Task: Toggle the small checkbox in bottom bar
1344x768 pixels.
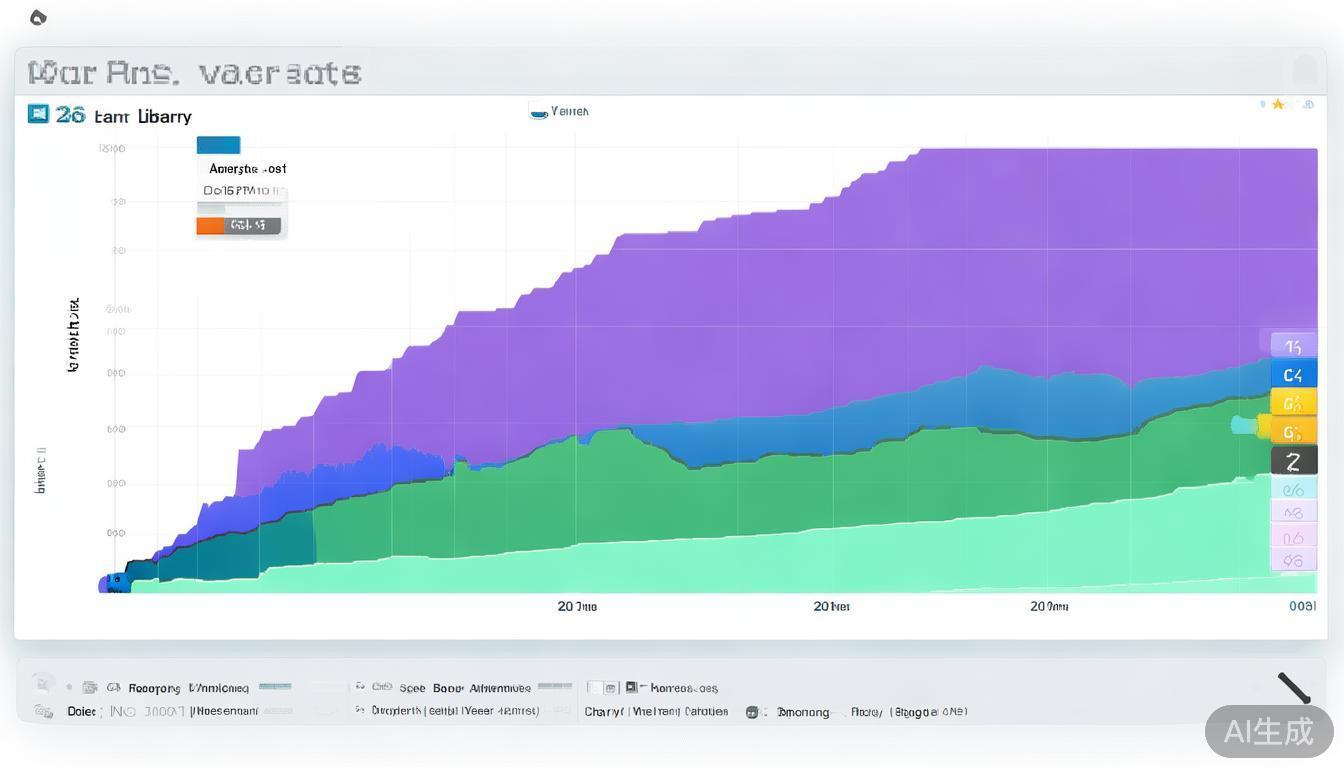Action: (x=594, y=688)
